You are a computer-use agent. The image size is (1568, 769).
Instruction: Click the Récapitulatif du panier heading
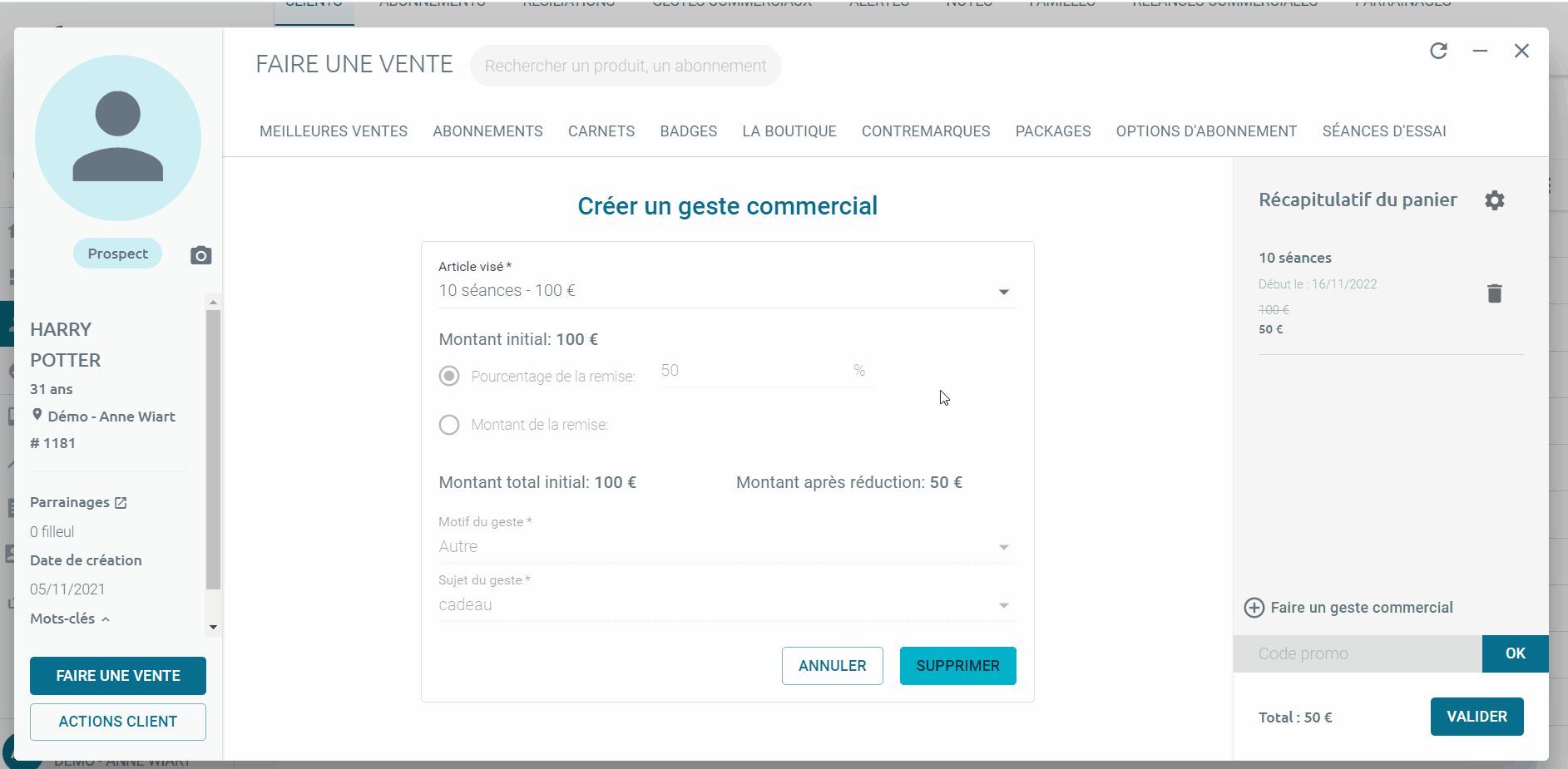pyautogui.click(x=1358, y=200)
